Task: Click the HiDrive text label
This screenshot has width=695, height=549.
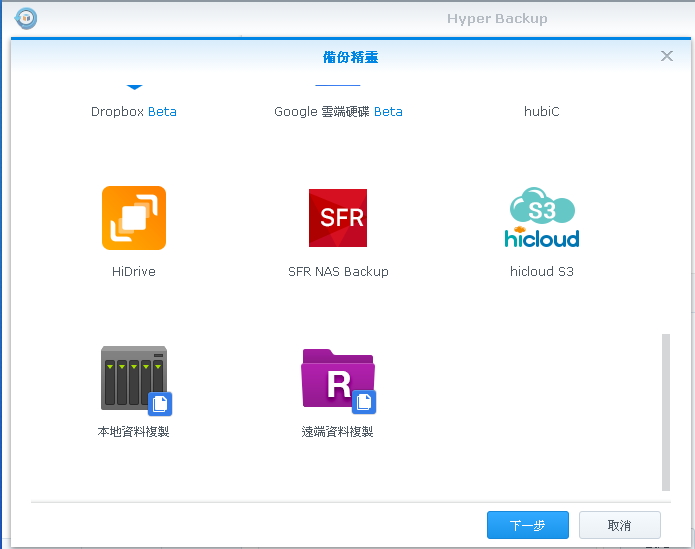Action: click(134, 272)
